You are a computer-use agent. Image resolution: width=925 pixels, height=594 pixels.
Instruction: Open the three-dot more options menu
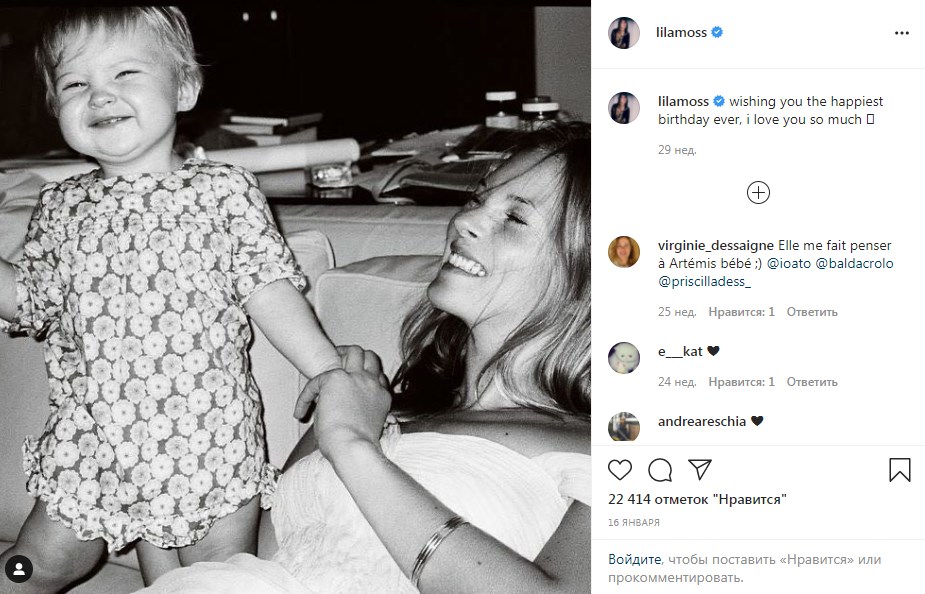902,33
